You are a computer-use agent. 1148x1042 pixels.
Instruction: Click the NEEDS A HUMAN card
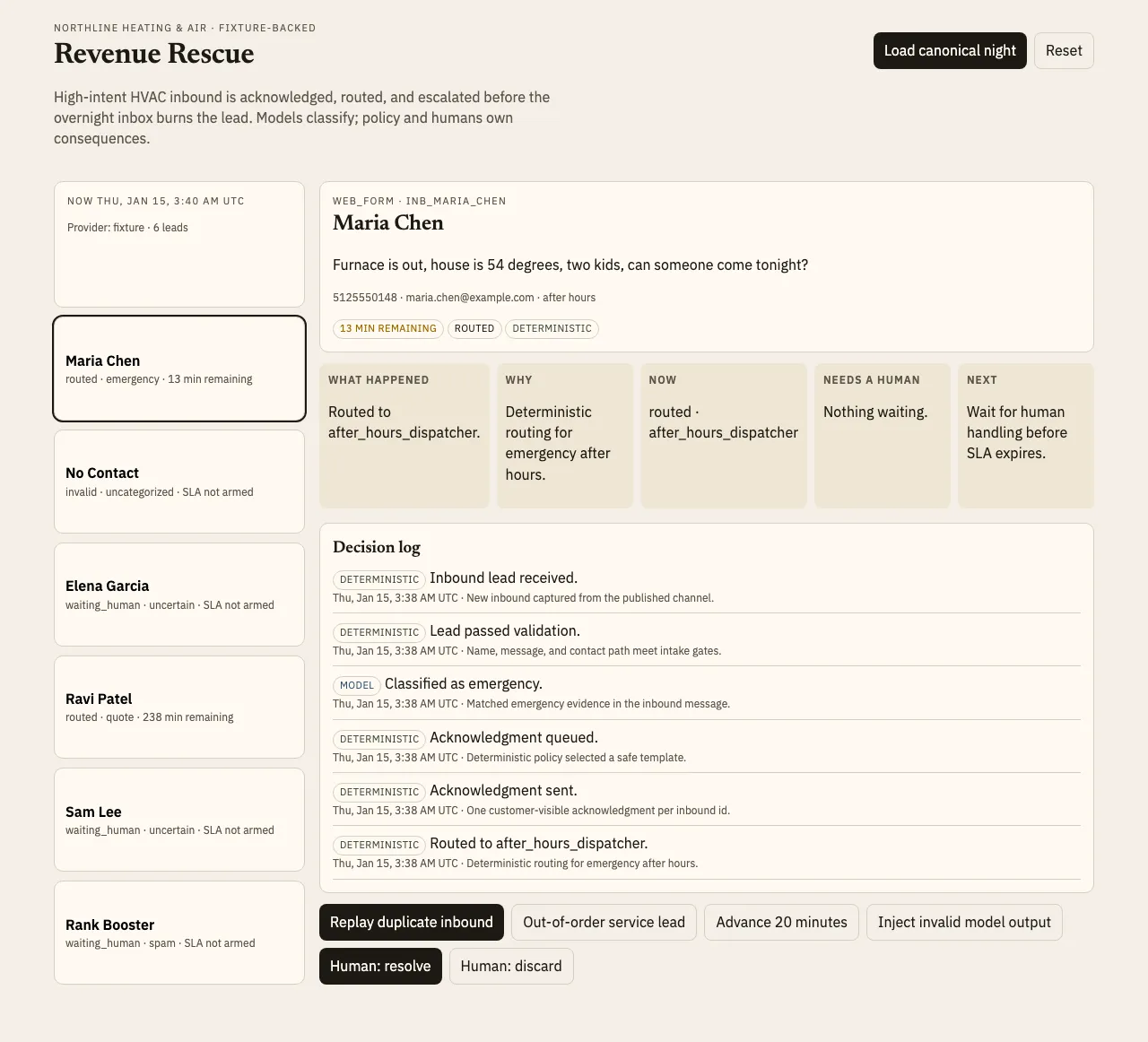pos(883,436)
